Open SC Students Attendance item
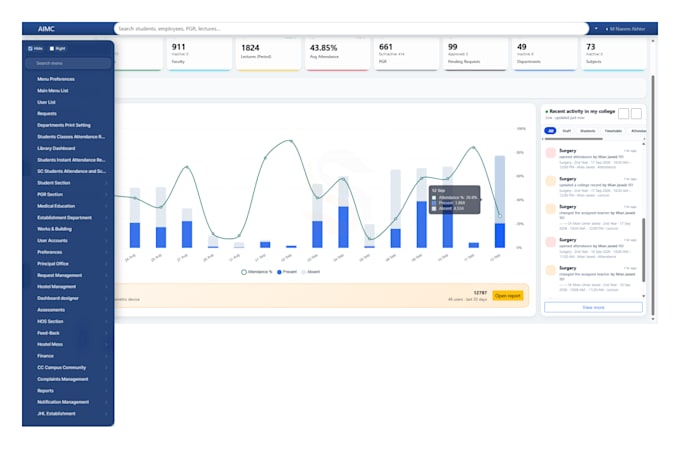 tap(71, 171)
